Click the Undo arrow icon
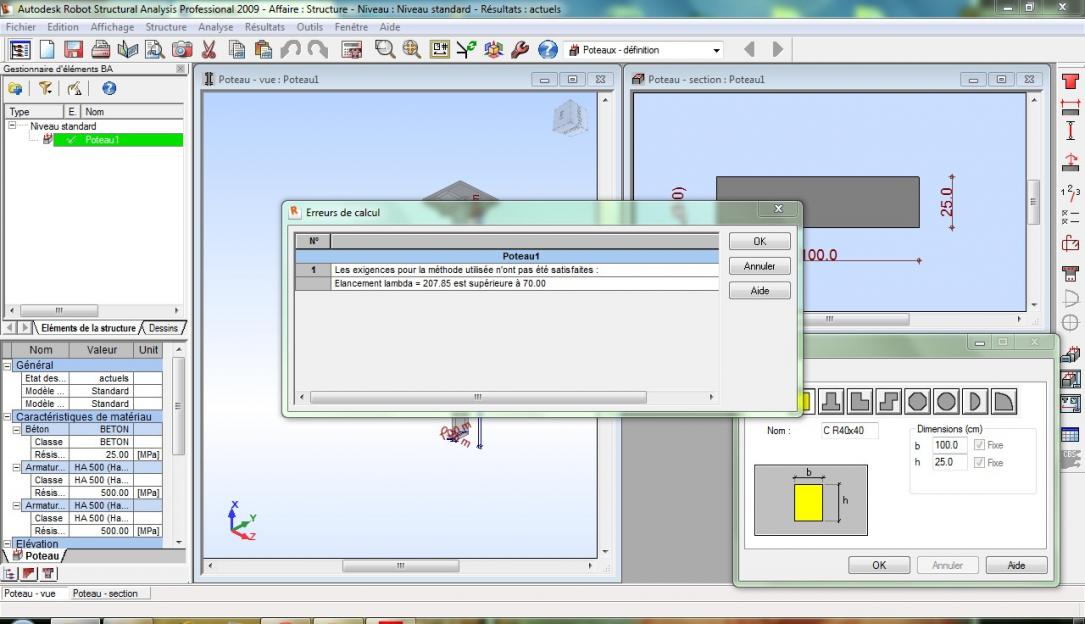The height and width of the screenshot is (624, 1085). tap(291, 50)
